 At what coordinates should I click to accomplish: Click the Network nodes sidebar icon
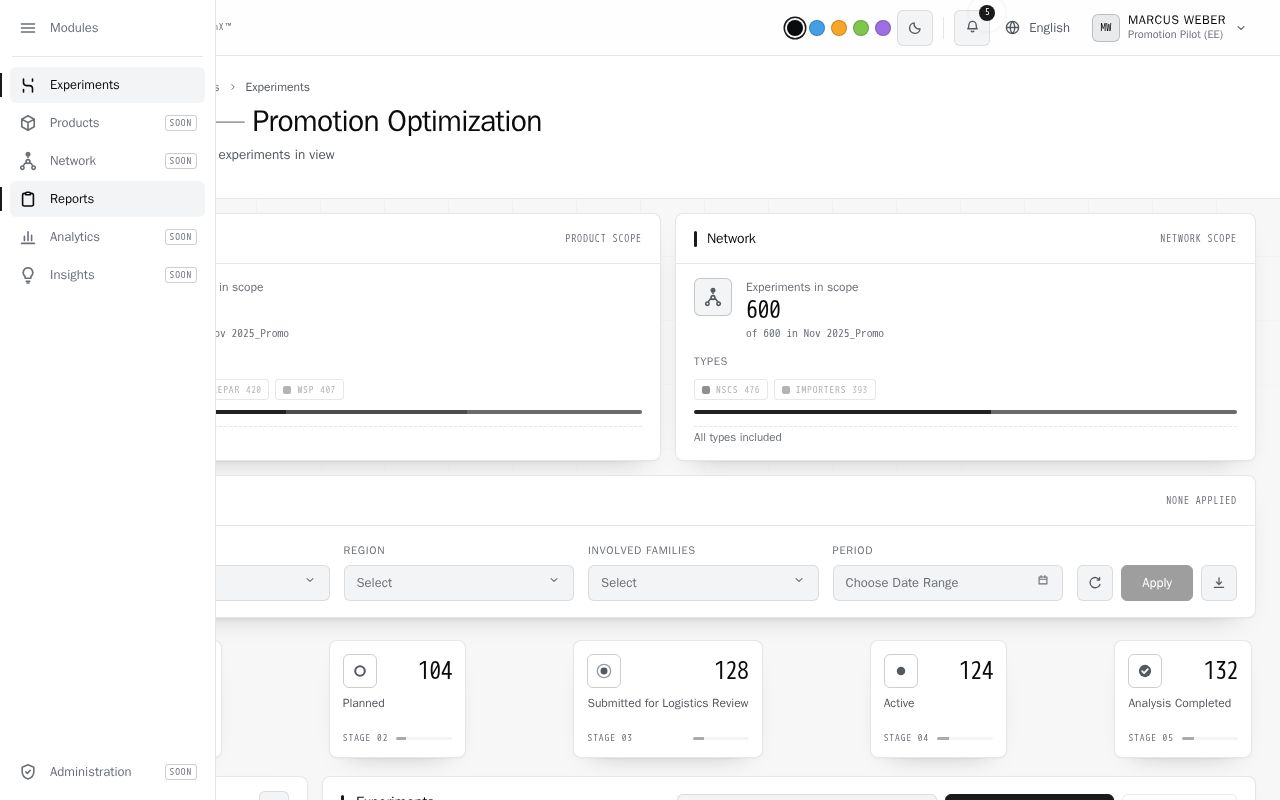pos(28,161)
